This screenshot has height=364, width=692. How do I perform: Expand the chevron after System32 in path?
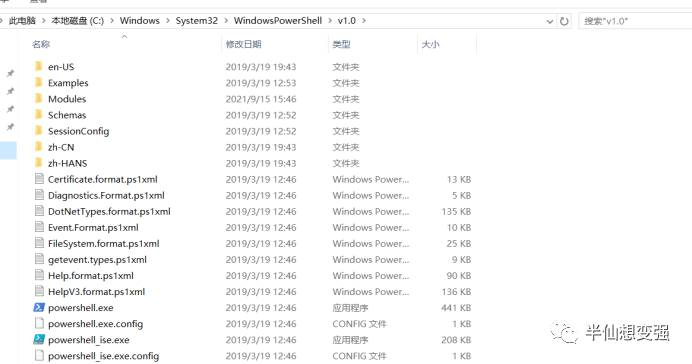pyautogui.click(x=226, y=21)
